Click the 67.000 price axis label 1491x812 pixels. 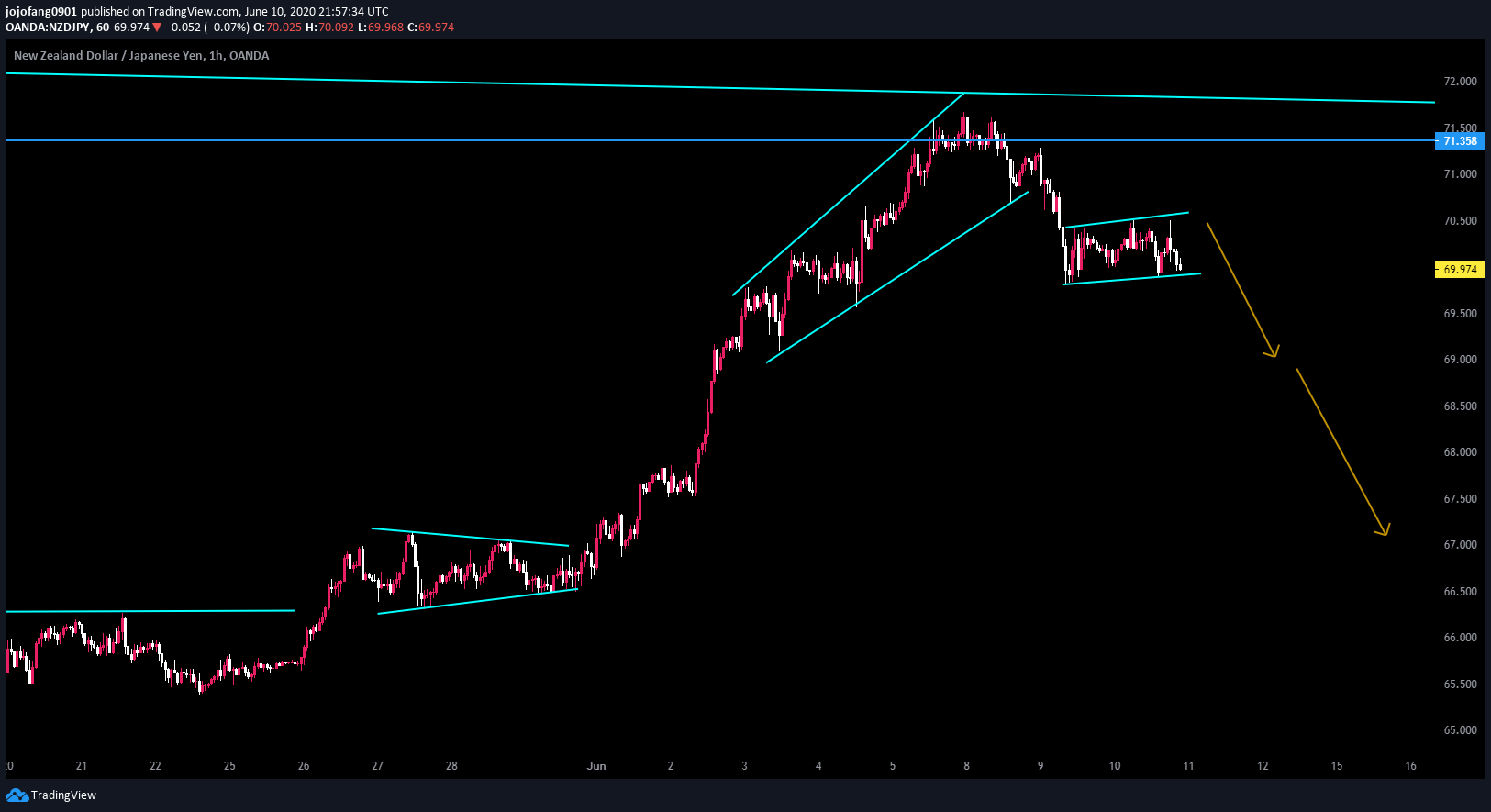1460,545
